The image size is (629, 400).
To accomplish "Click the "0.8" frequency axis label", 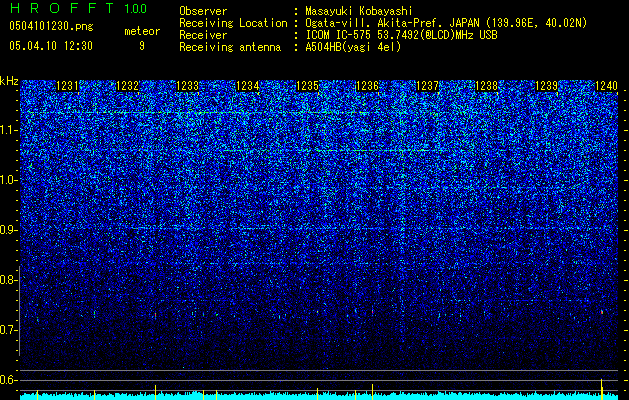I will click(9, 280).
